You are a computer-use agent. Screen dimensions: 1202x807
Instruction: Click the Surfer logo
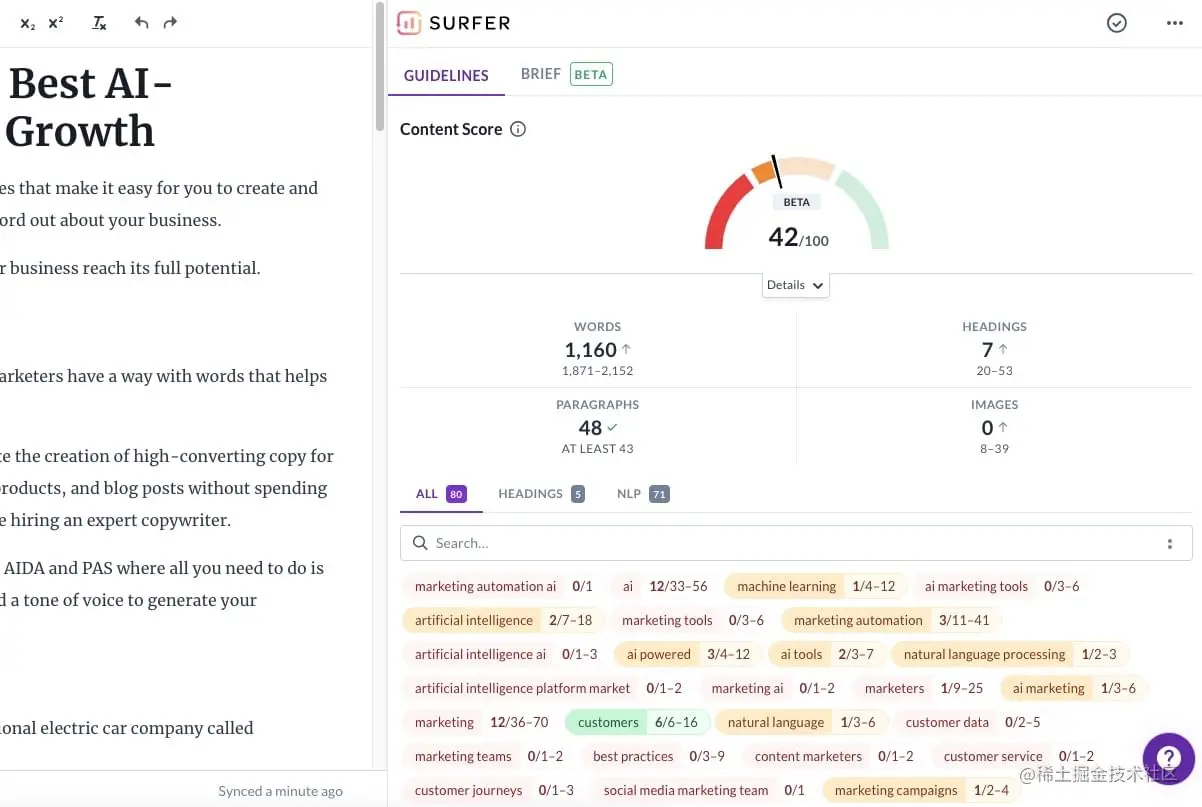point(452,22)
